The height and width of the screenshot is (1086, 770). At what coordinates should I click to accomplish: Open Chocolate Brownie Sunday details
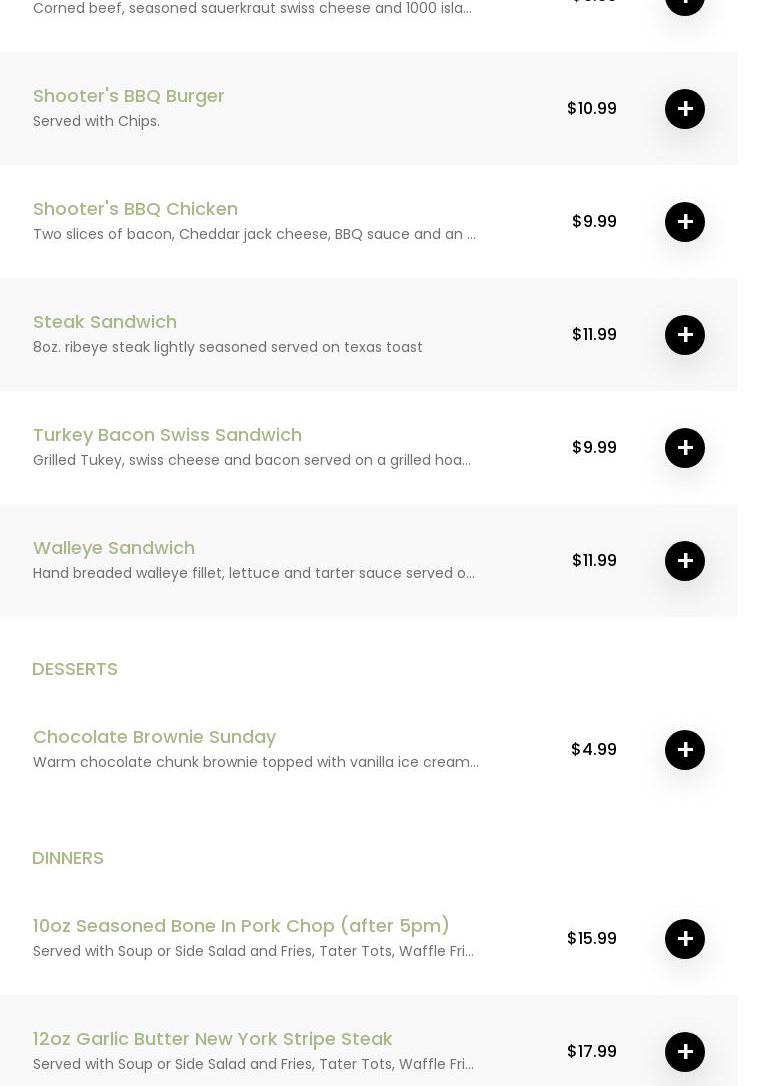point(154,737)
